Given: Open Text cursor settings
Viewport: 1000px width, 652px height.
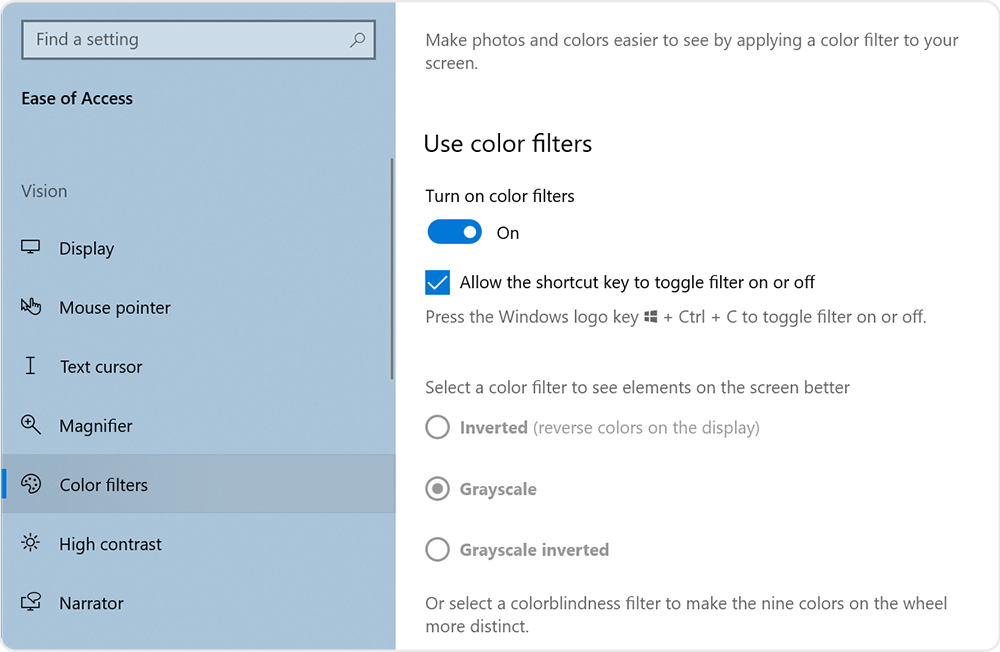Looking at the screenshot, I should (x=100, y=366).
